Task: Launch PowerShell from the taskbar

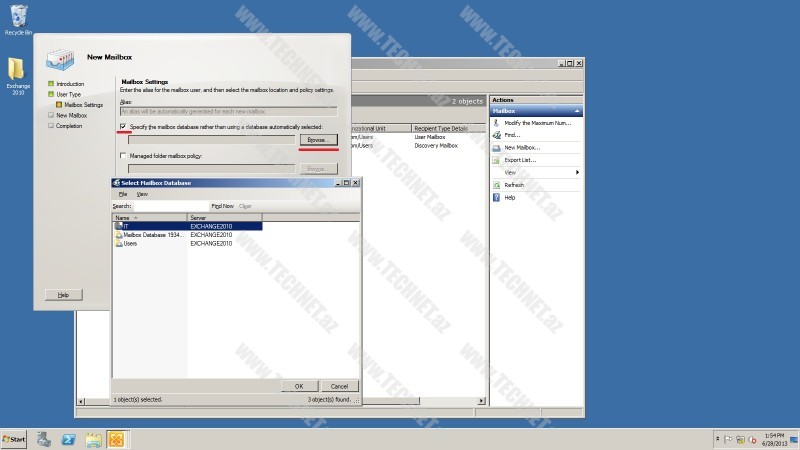Action: click(68, 439)
